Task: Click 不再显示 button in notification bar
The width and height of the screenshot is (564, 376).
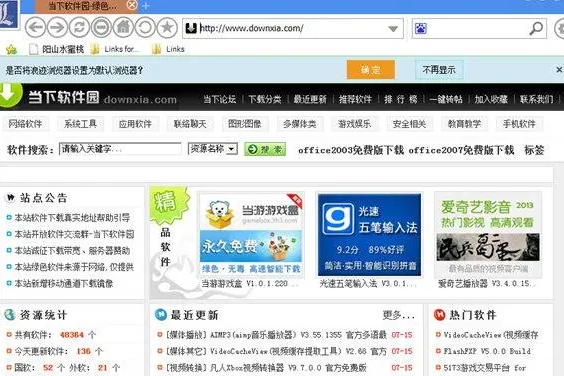Action: pos(439,70)
